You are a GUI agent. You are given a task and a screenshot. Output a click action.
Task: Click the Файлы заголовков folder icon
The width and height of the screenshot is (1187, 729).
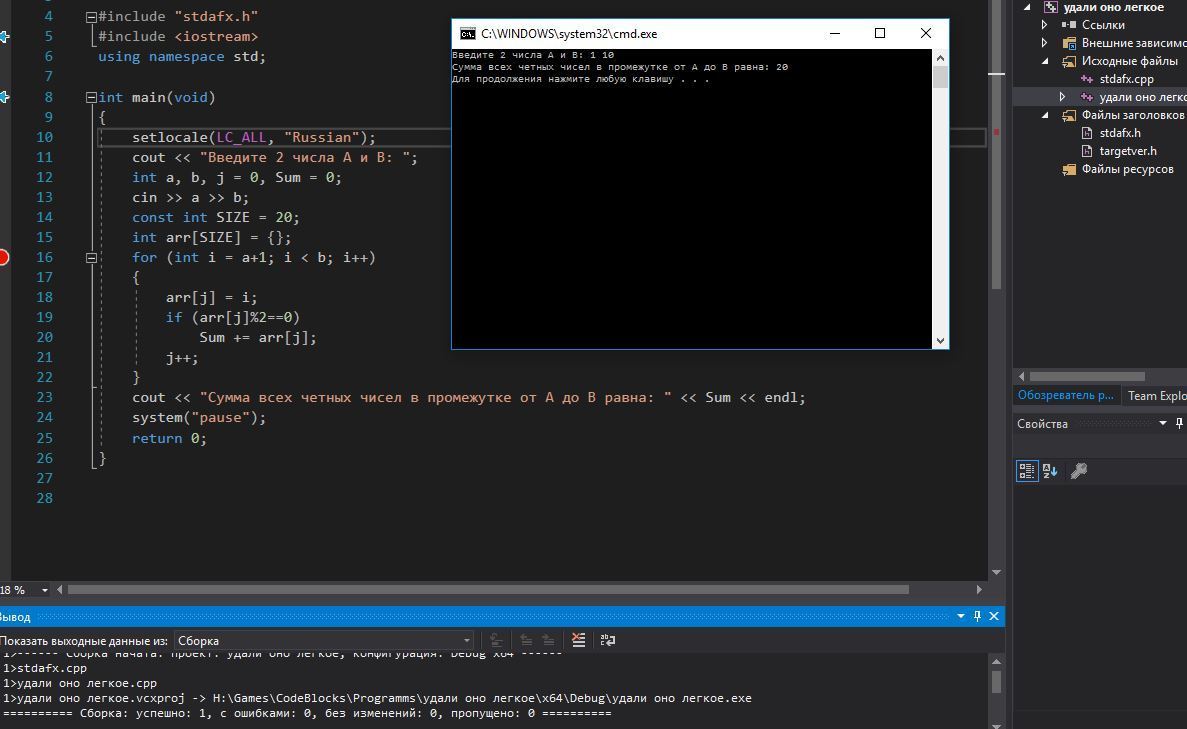pyautogui.click(x=1069, y=115)
